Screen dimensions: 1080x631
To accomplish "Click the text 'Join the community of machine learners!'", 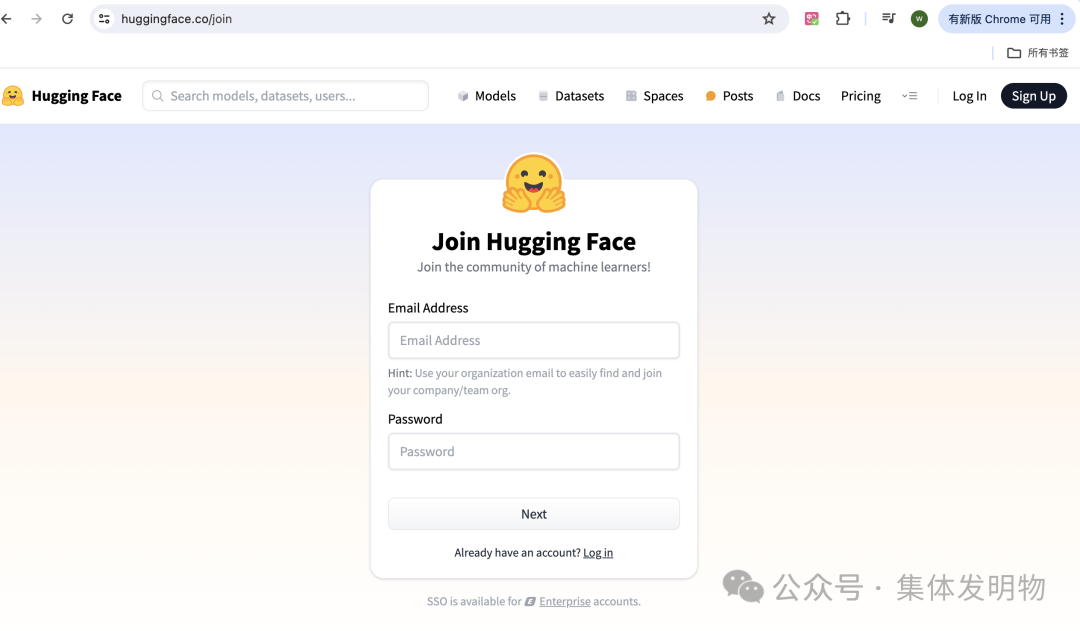I will pos(534,267).
